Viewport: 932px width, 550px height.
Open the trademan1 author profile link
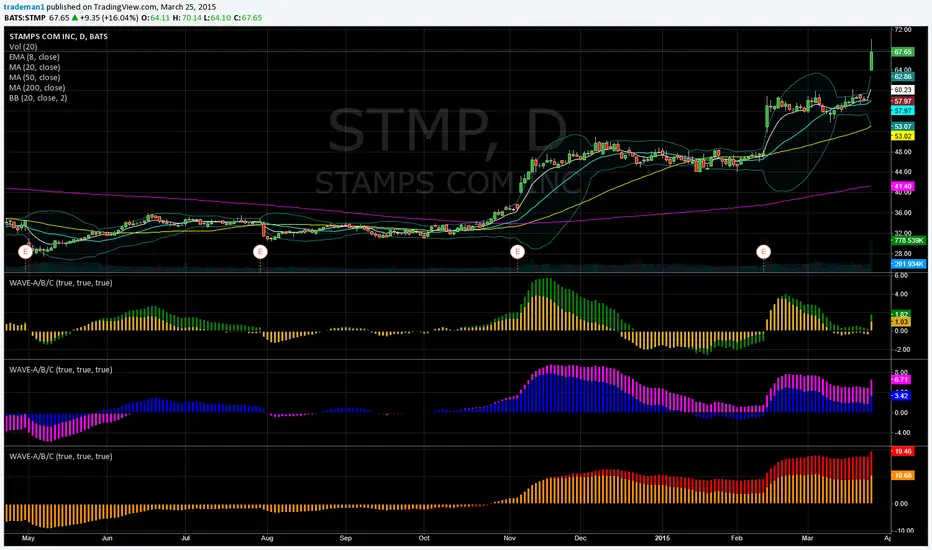coord(24,7)
